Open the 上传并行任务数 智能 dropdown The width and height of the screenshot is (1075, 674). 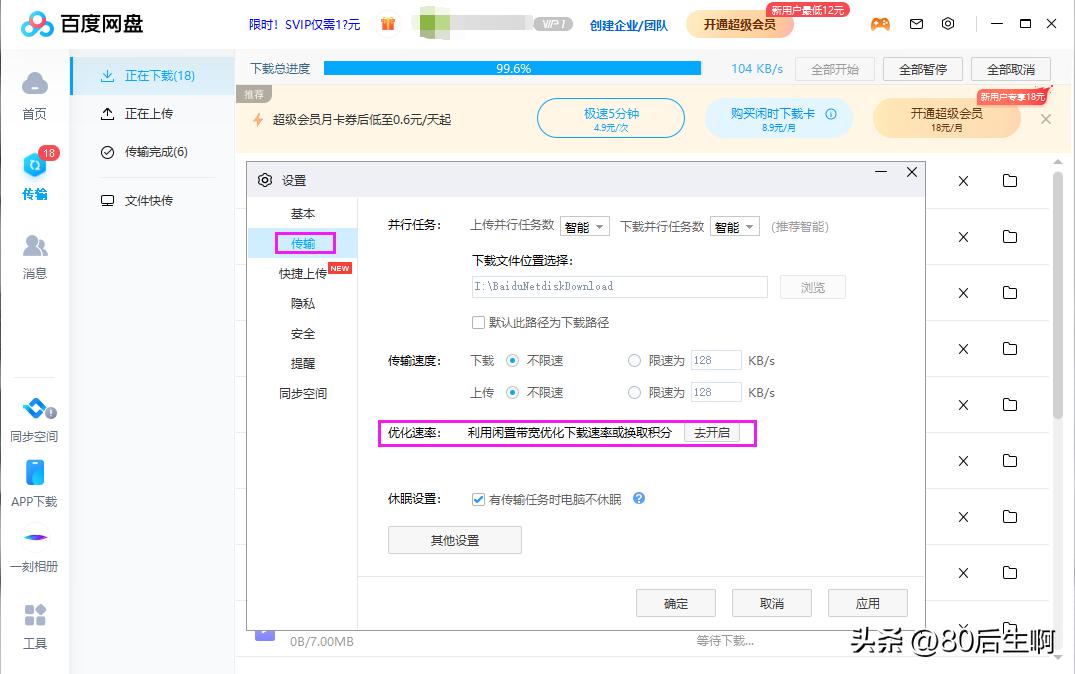(x=585, y=226)
